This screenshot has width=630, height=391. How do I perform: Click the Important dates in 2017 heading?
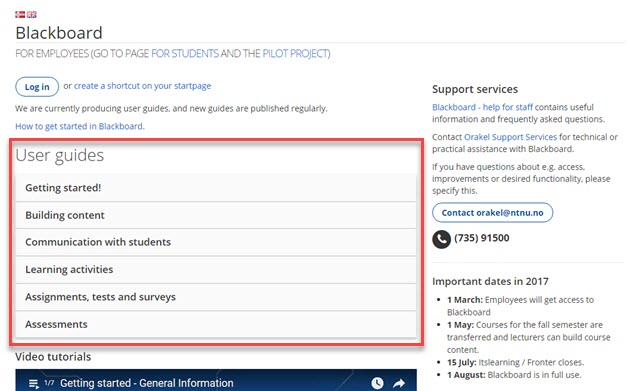pyautogui.click(x=490, y=281)
